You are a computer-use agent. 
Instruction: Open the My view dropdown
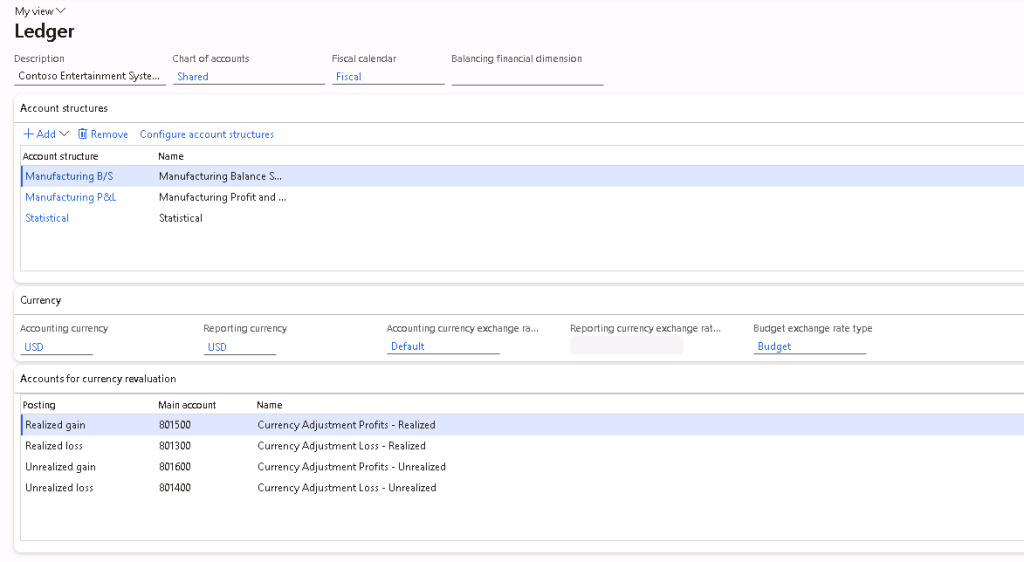(40, 11)
